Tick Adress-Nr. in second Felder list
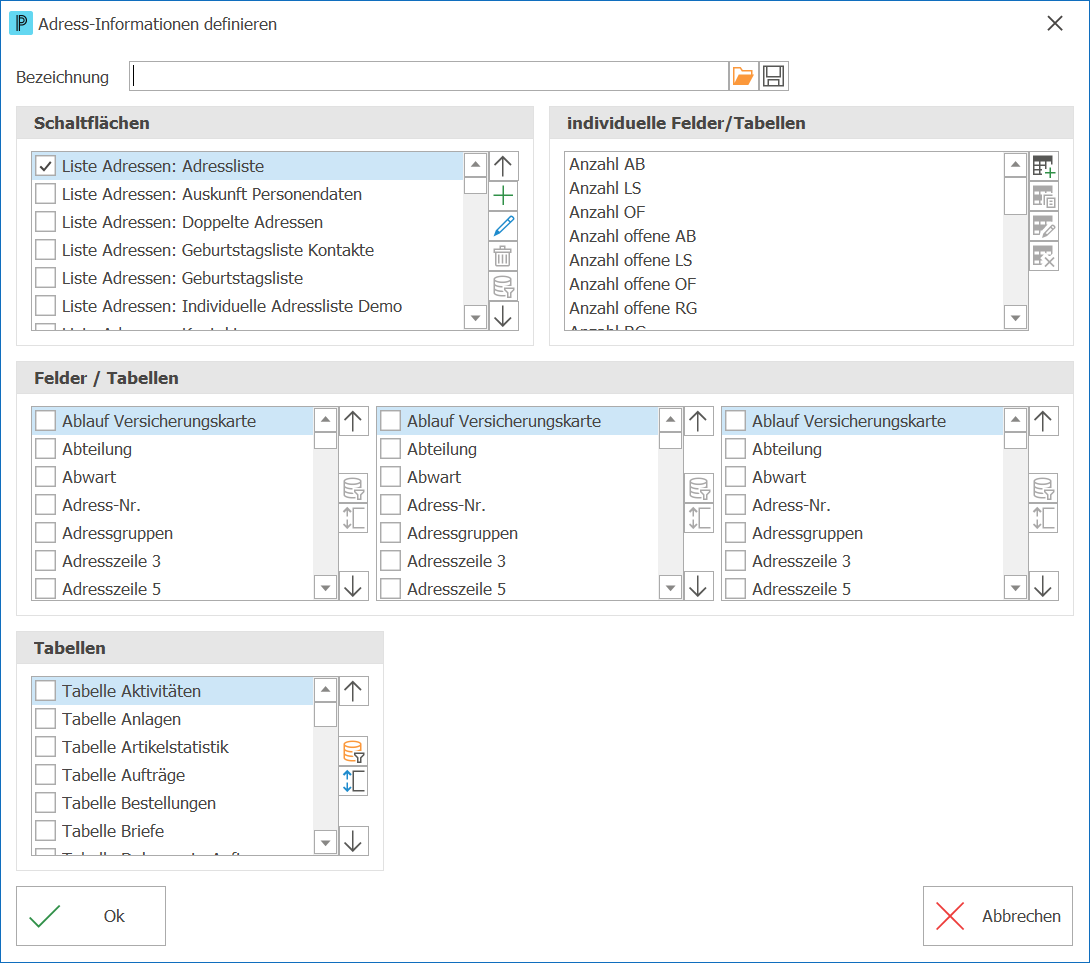Image resolution: width=1090 pixels, height=963 pixels. click(391, 505)
